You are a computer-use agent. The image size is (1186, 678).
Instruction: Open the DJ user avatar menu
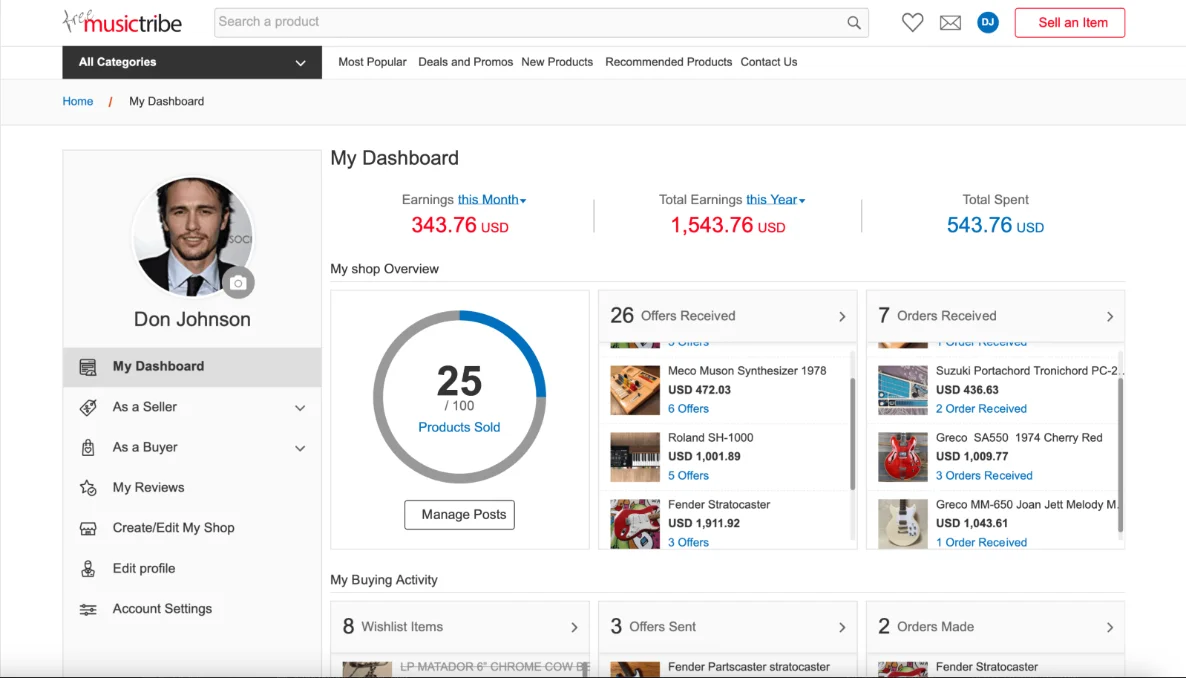pos(987,23)
